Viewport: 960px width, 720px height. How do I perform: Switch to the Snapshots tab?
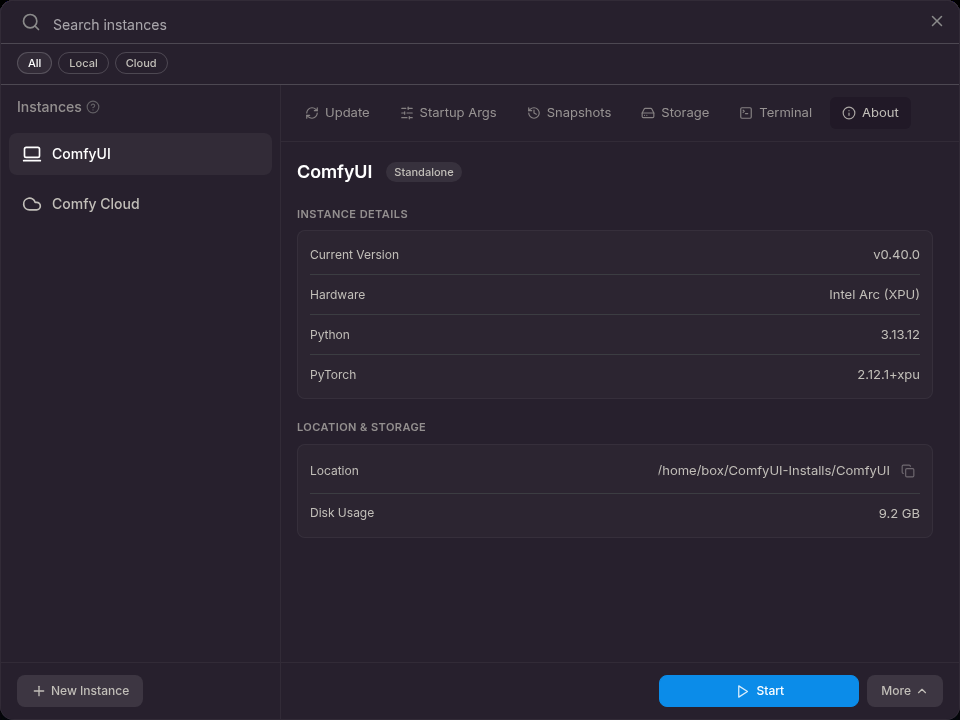point(569,113)
